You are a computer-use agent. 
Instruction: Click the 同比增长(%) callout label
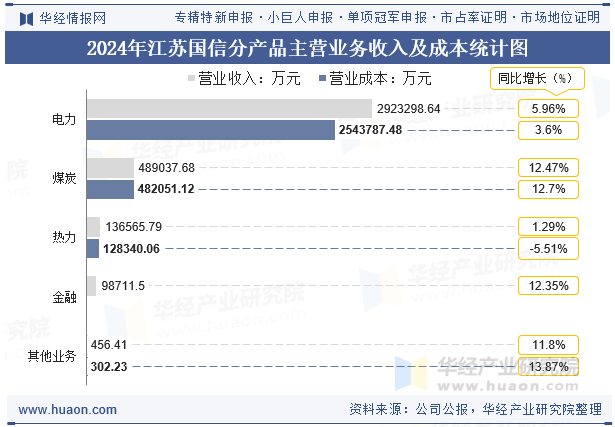point(537,78)
